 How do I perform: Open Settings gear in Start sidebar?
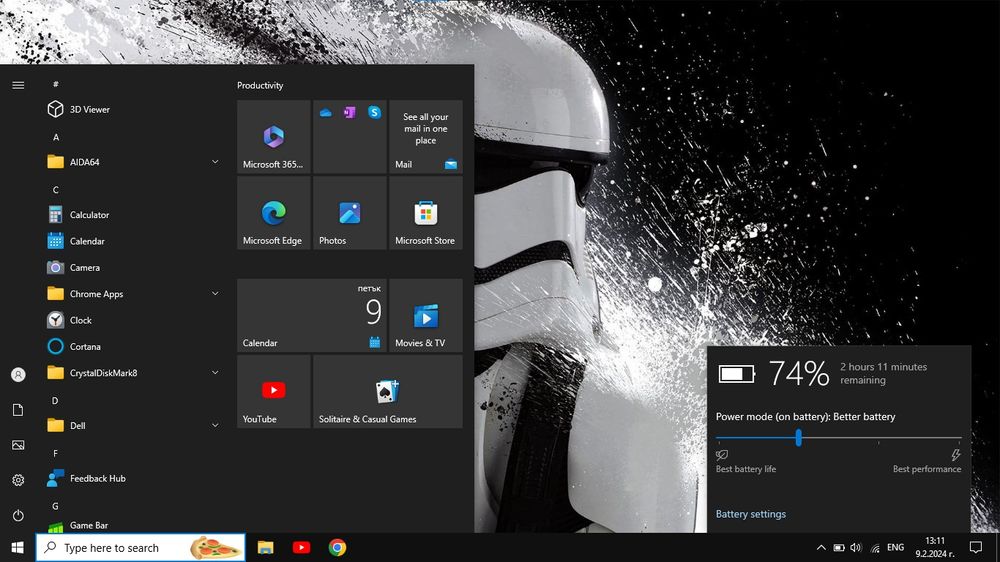[18, 480]
